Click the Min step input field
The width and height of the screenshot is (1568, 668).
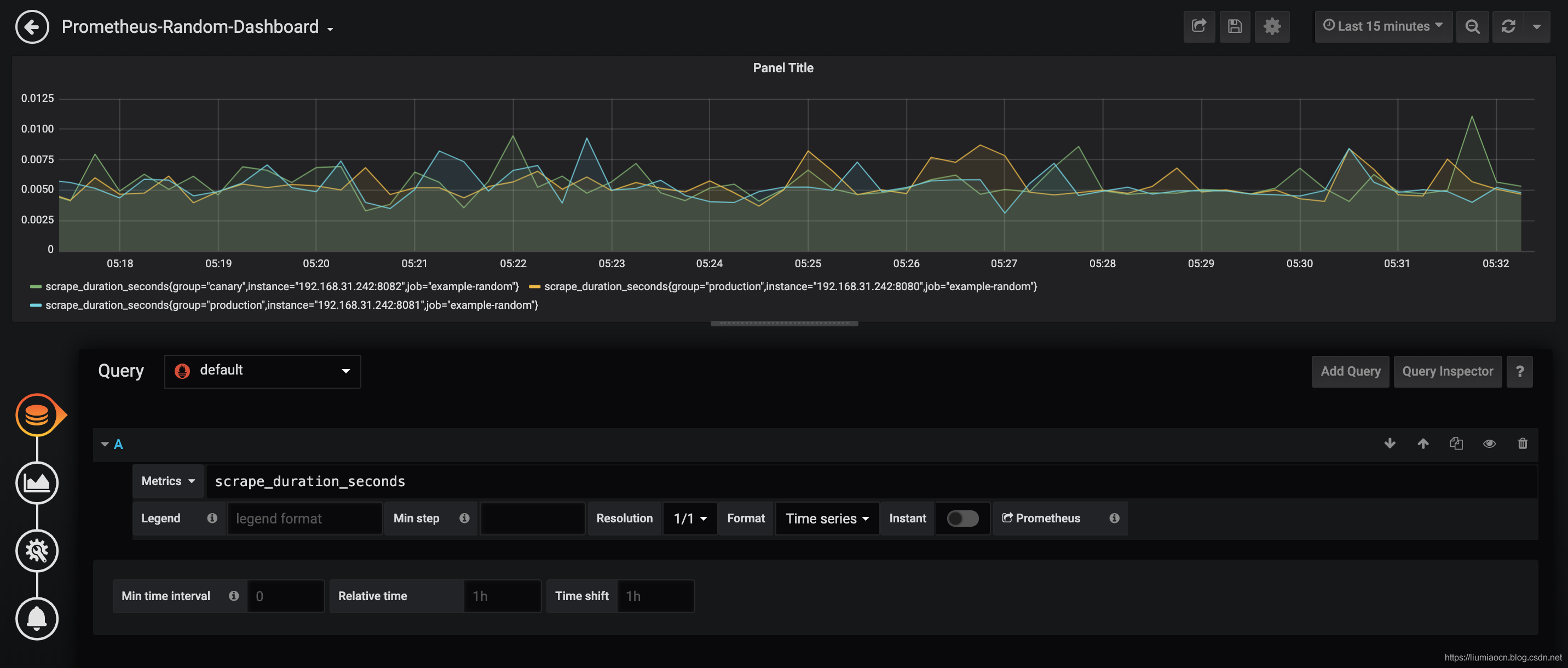tap(533, 518)
